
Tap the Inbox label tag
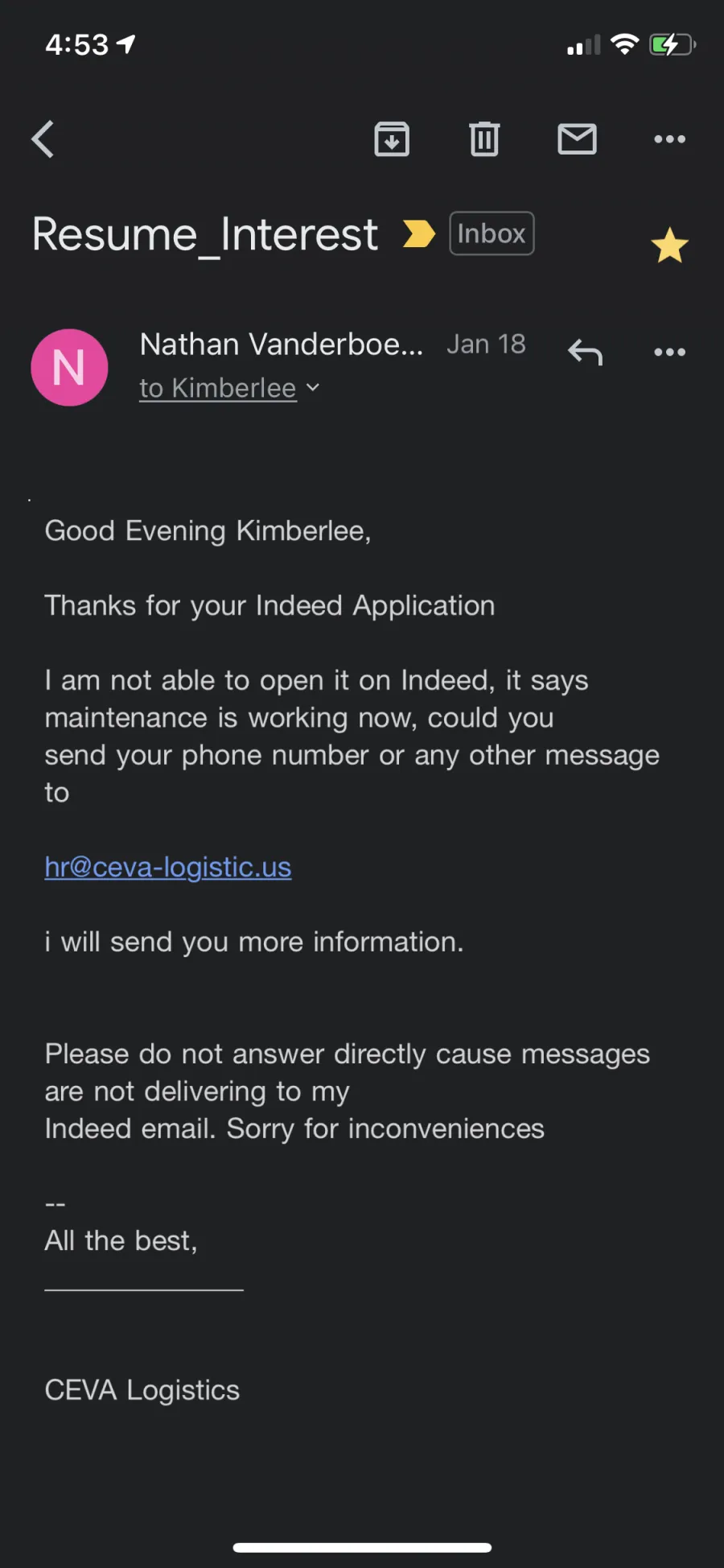point(492,233)
